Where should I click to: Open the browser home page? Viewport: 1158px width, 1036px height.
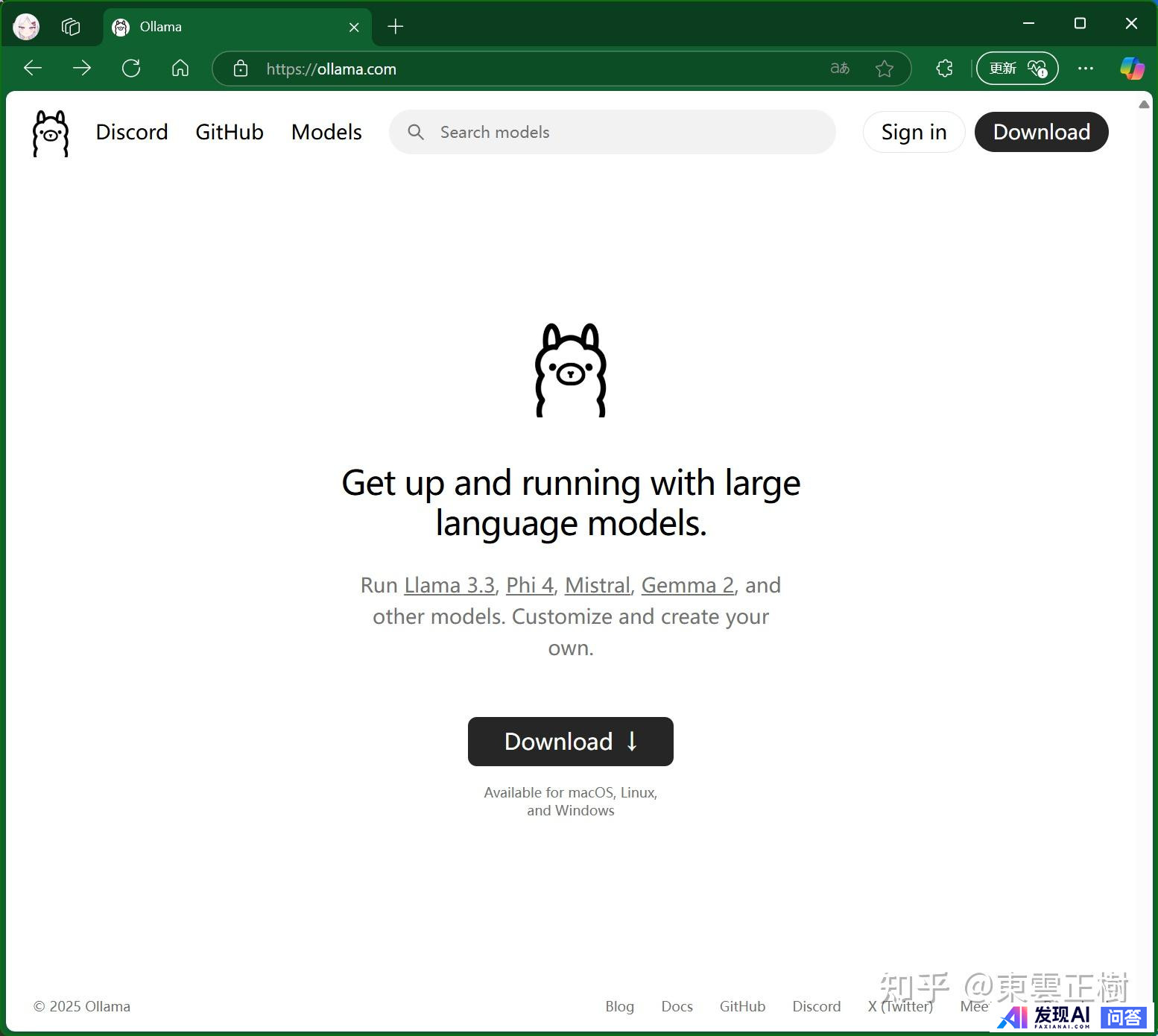(180, 69)
